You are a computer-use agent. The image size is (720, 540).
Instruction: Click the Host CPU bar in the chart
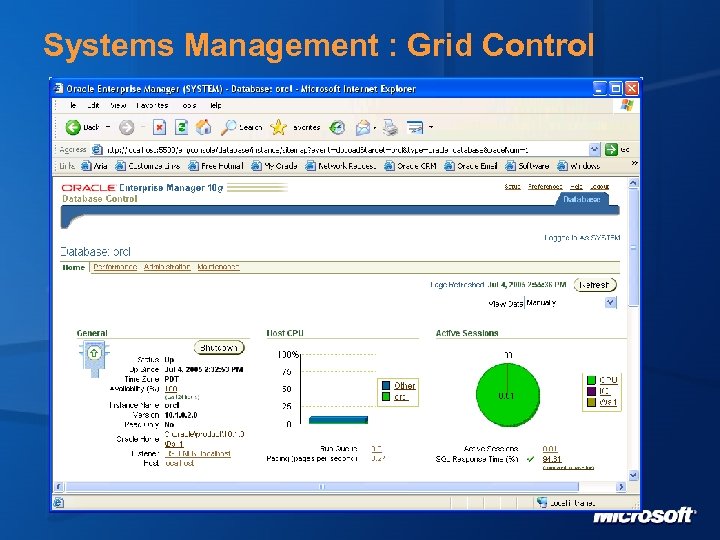338,420
